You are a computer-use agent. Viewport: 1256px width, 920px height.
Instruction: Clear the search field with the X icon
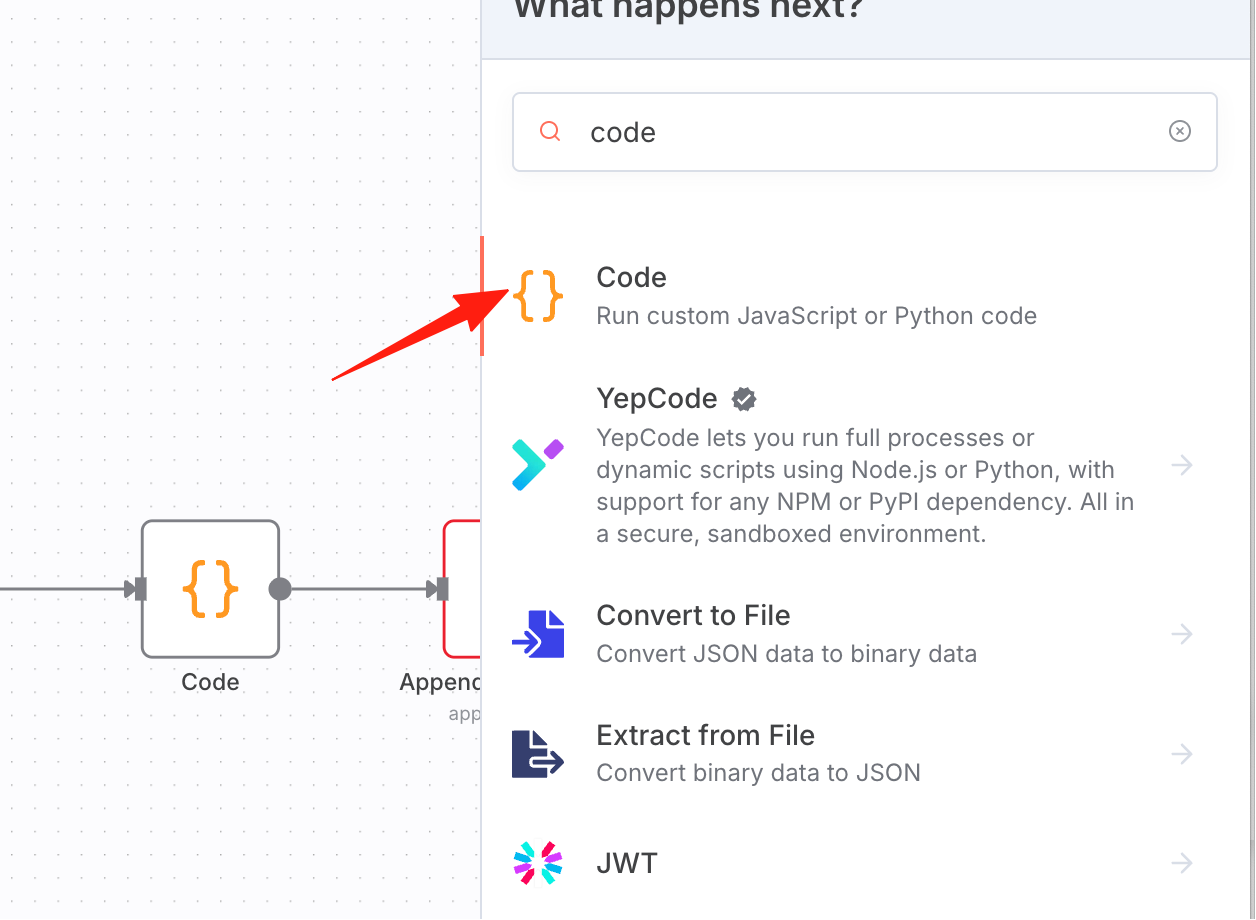pyautogui.click(x=1180, y=131)
